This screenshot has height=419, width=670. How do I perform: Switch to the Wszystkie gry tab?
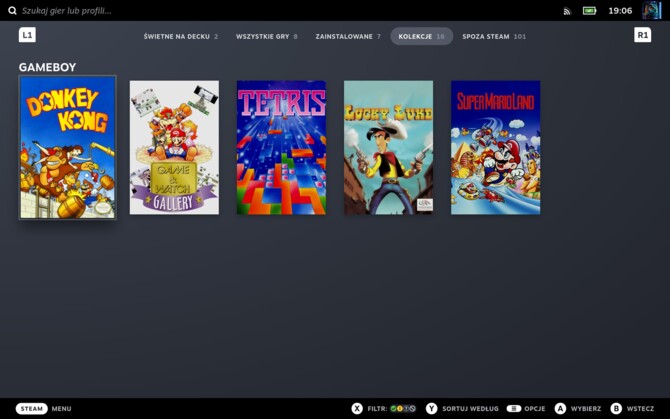pyautogui.click(x=267, y=37)
